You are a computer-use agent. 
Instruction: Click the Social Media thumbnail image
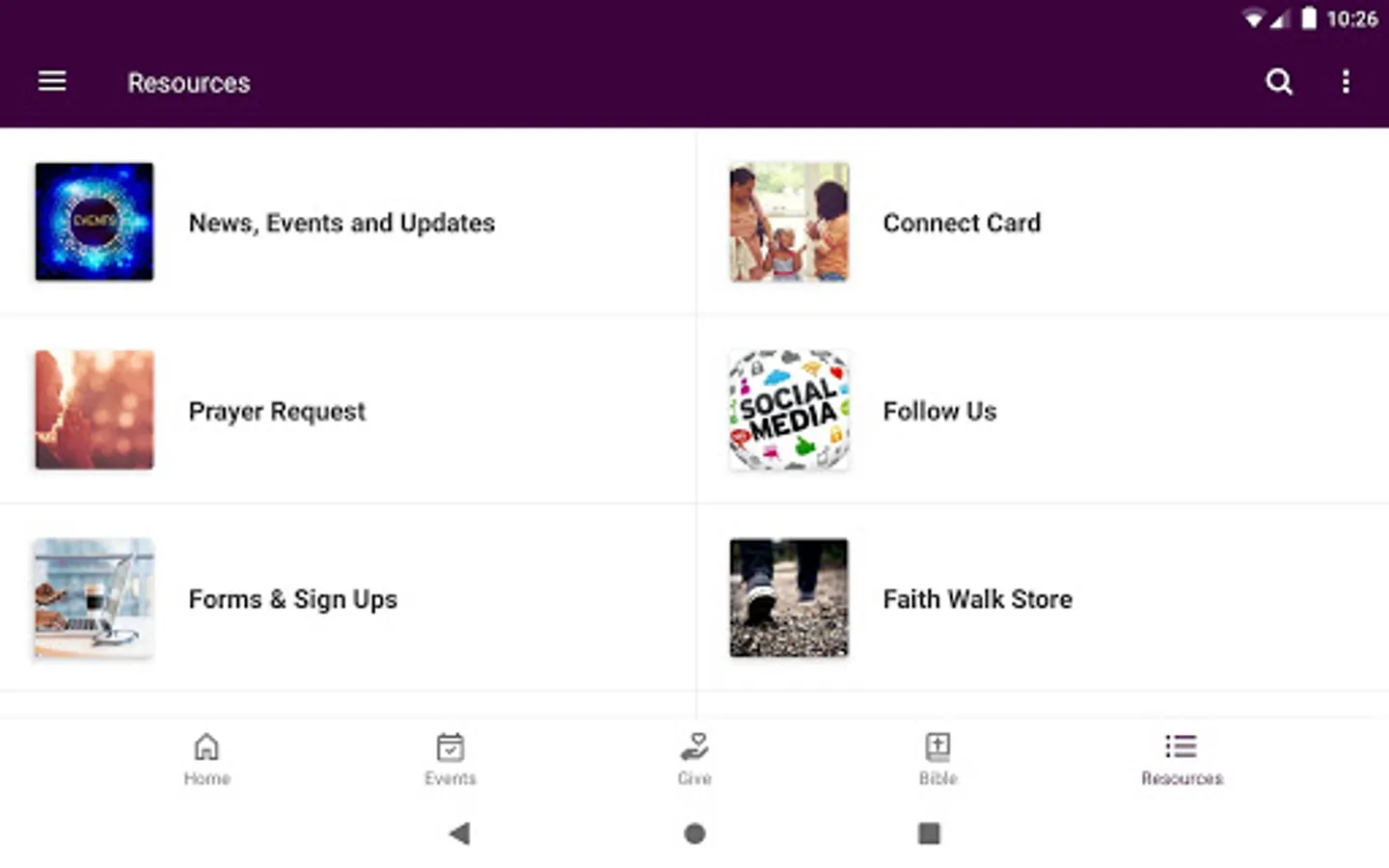click(x=789, y=410)
